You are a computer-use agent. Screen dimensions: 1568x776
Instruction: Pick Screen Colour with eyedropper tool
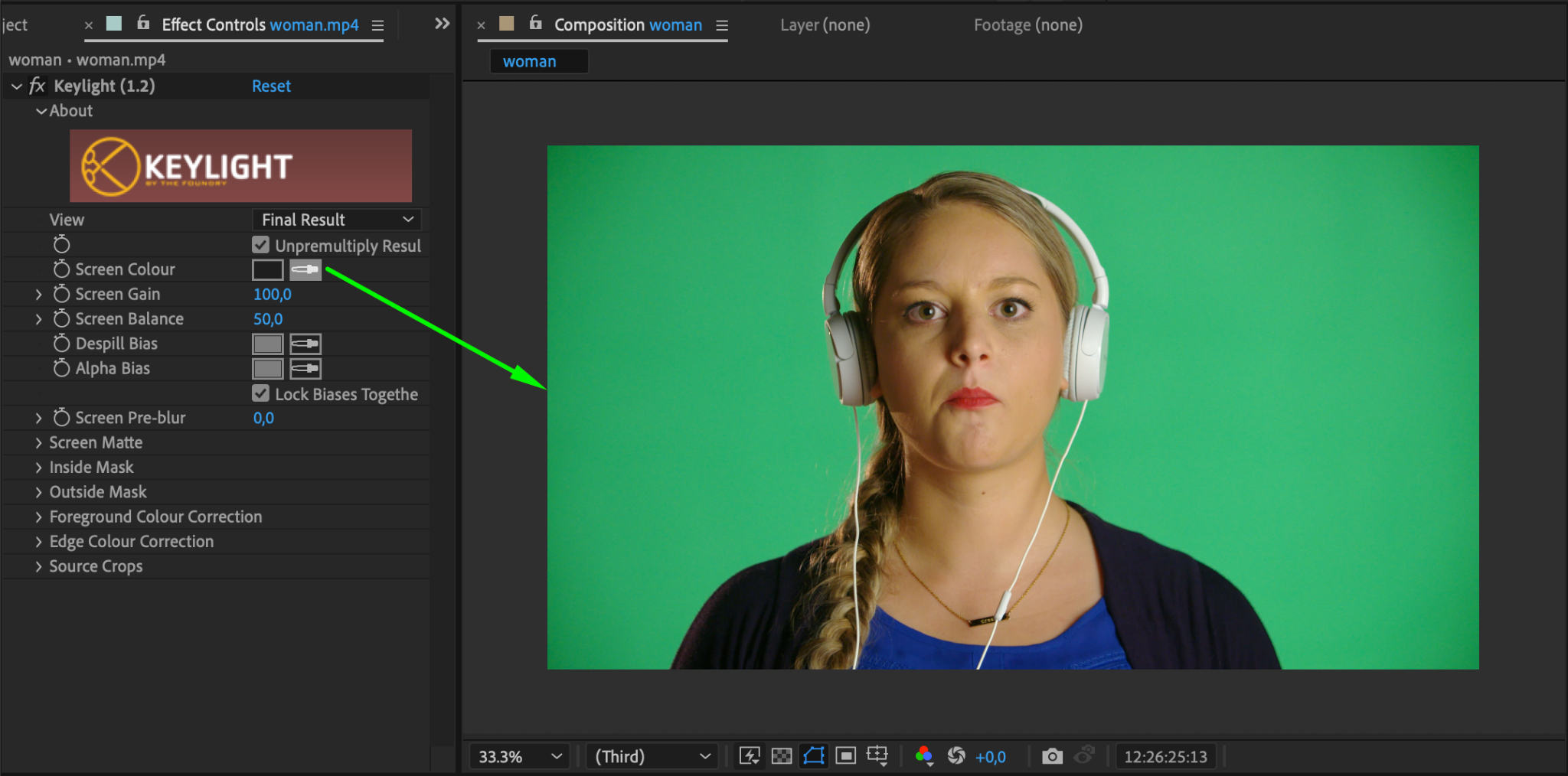305,269
